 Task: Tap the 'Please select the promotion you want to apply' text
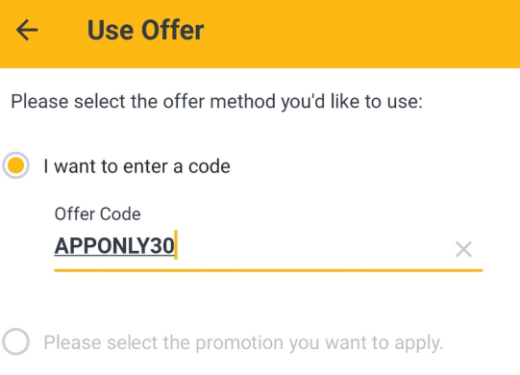coord(243,342)
